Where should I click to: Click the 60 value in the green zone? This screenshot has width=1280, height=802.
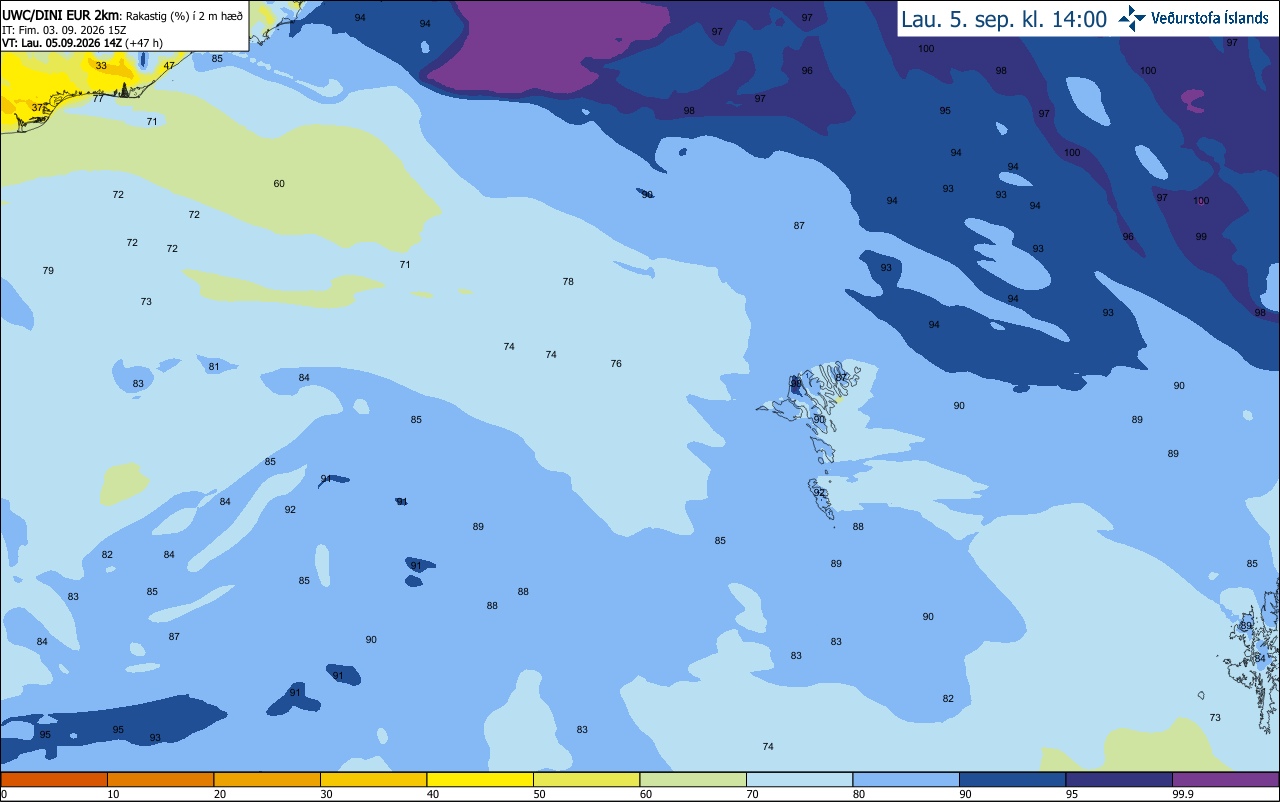coord(279,183)
